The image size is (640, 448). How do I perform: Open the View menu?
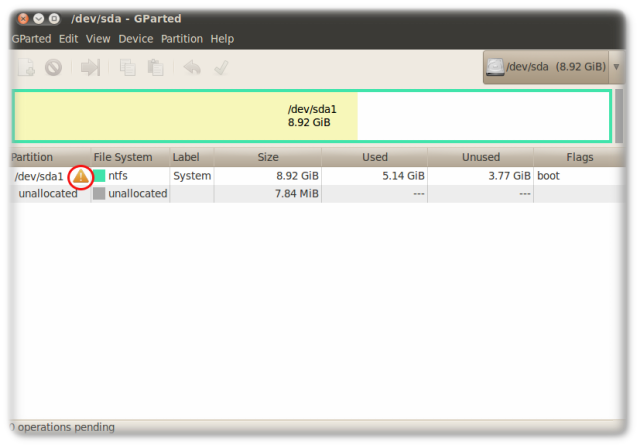click(x=98, y=39)
